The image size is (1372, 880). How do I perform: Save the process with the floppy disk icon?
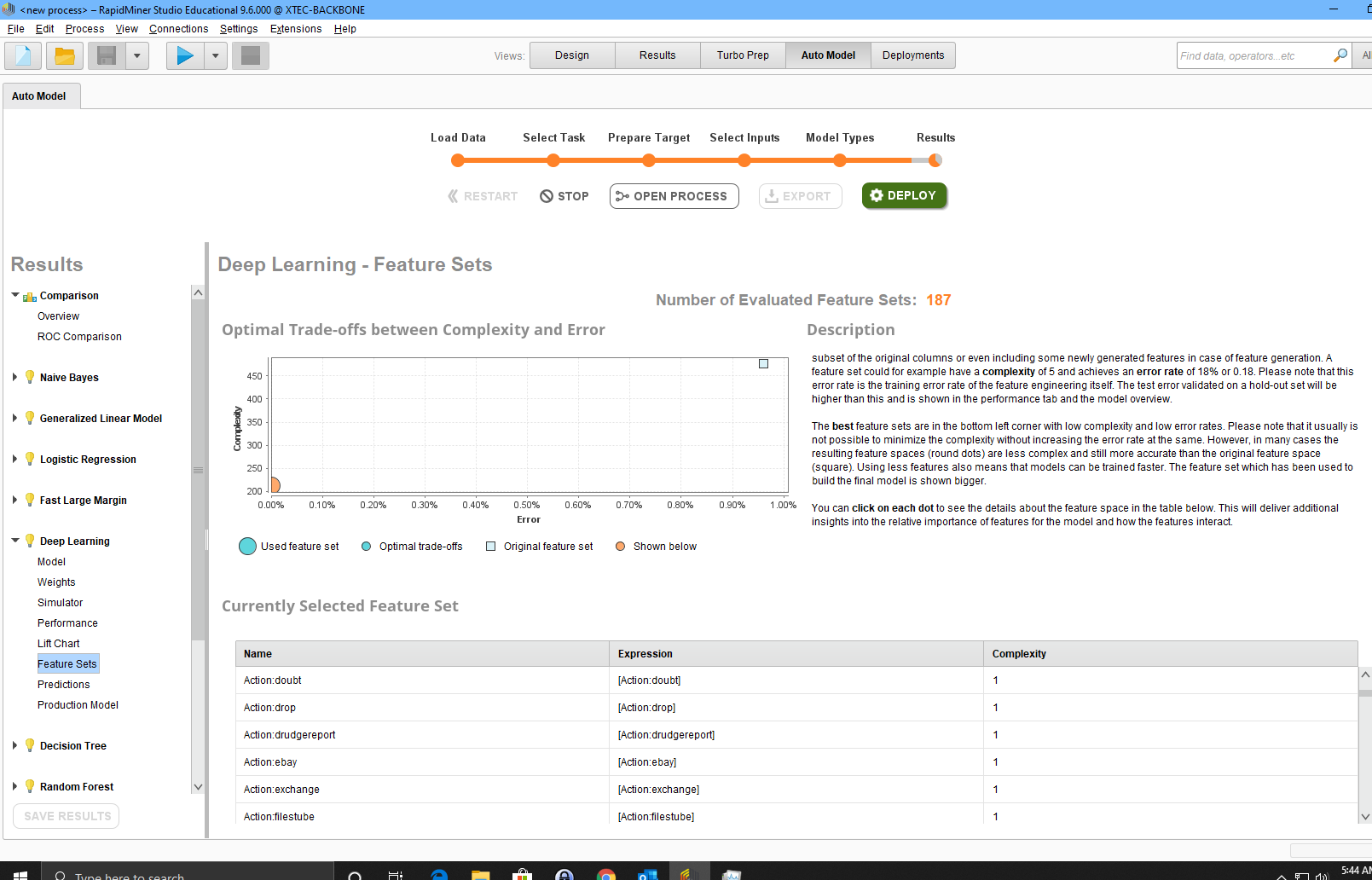pyautogui.click(x=107, y=56)
